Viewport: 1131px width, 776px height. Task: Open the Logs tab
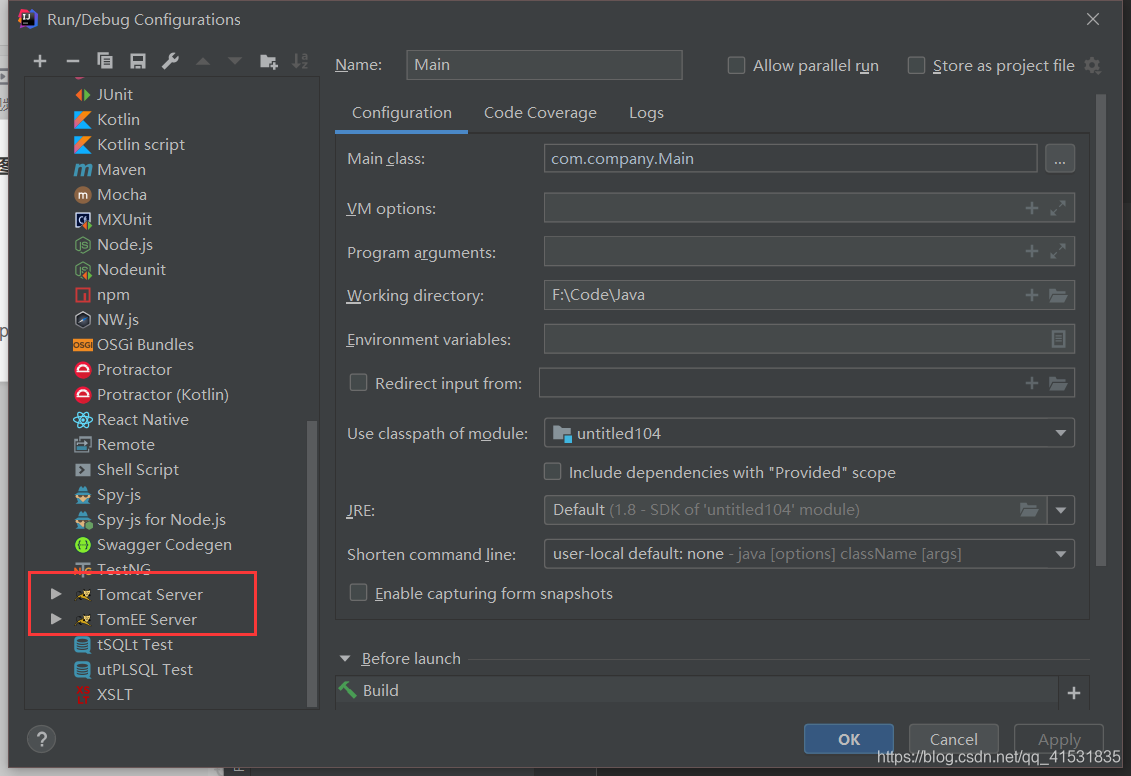click(x=646, y=113)
